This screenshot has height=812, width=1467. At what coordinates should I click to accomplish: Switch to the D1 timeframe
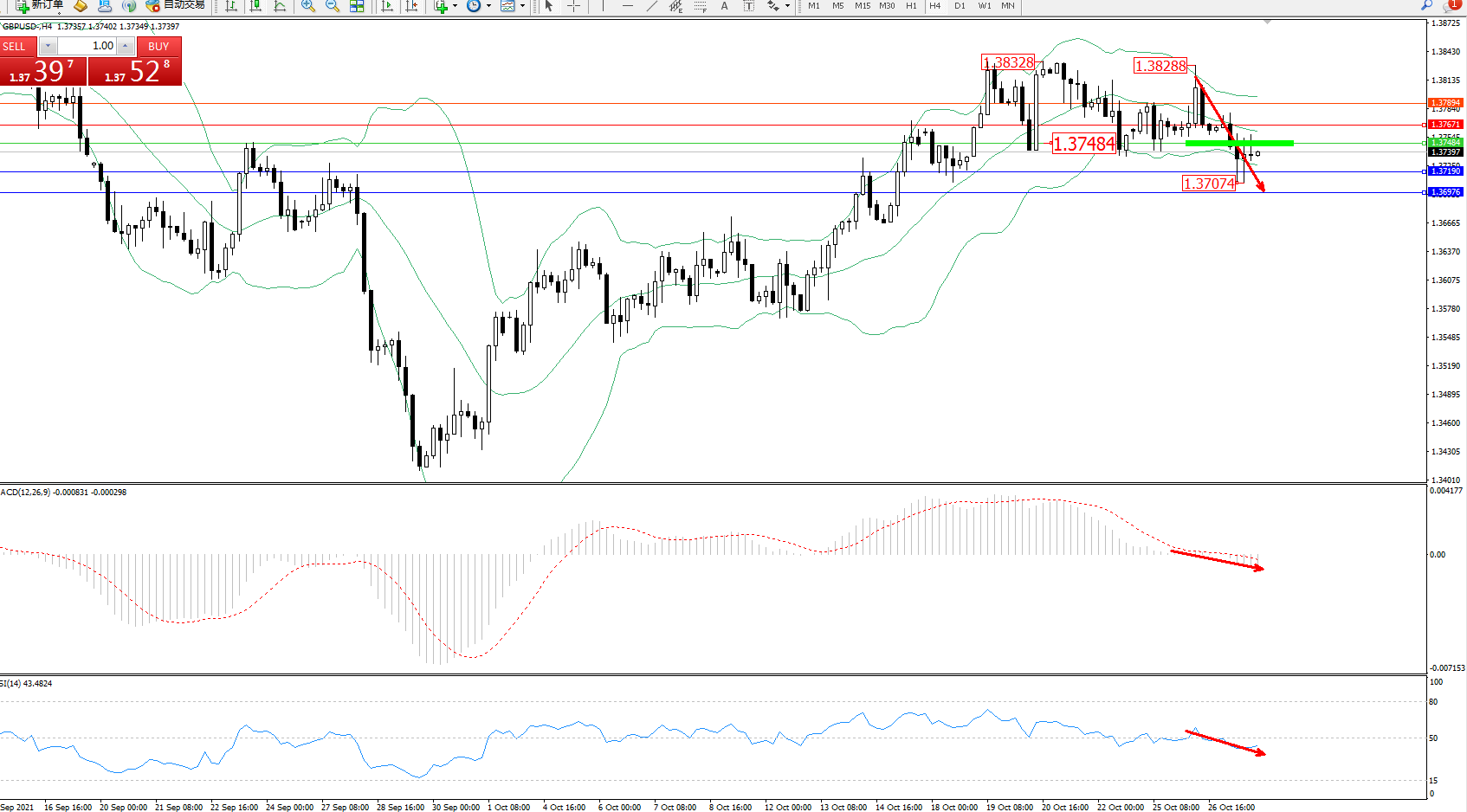point(960,6)
